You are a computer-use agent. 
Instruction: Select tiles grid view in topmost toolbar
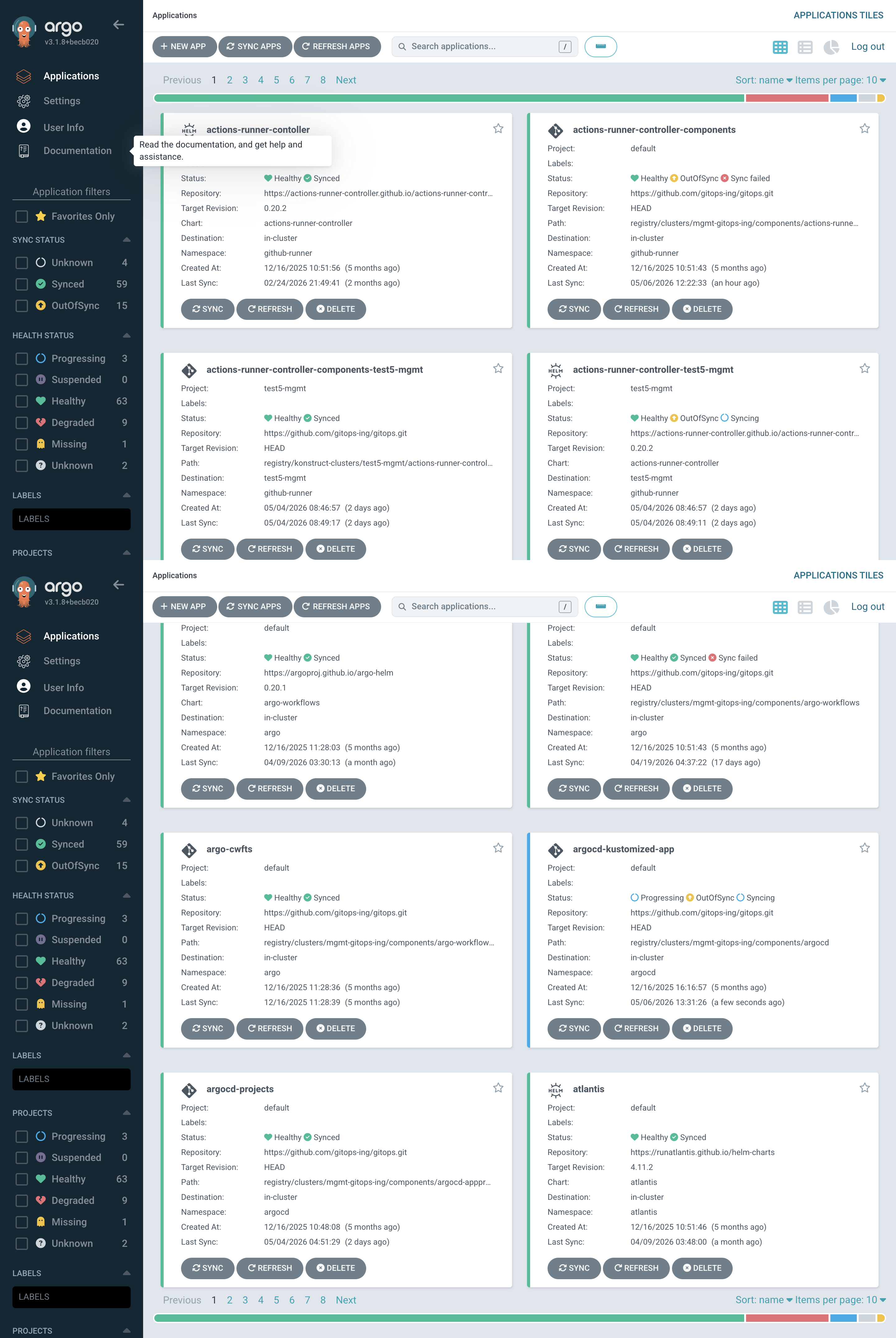tap(780, 47)
